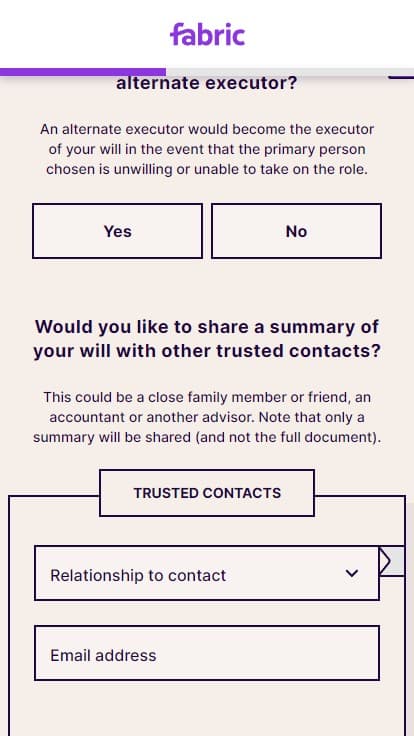Click the TRUSTED CONTACTS section label

pos(207,493)
